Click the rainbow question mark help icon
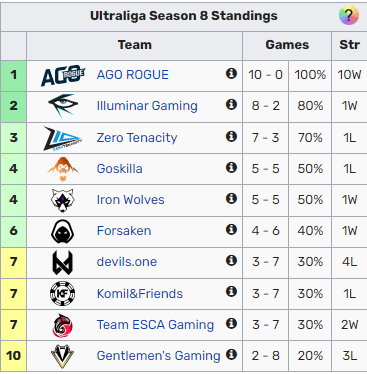The width and height of the screenshot is (367, 374). click(349, 15)
